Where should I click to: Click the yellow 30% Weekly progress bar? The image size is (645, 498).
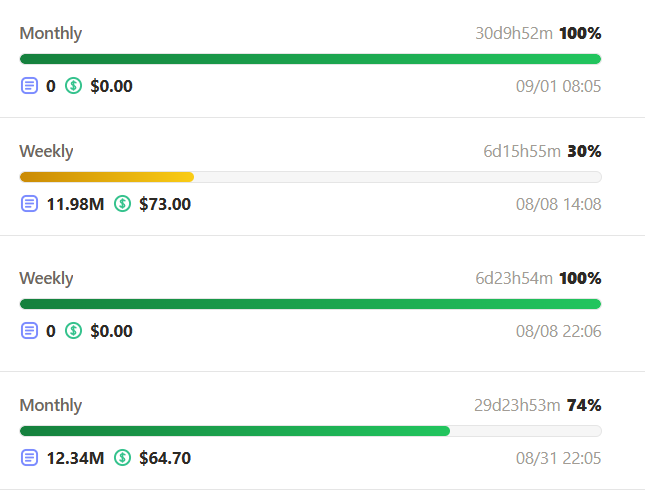(x=311, y=177)
